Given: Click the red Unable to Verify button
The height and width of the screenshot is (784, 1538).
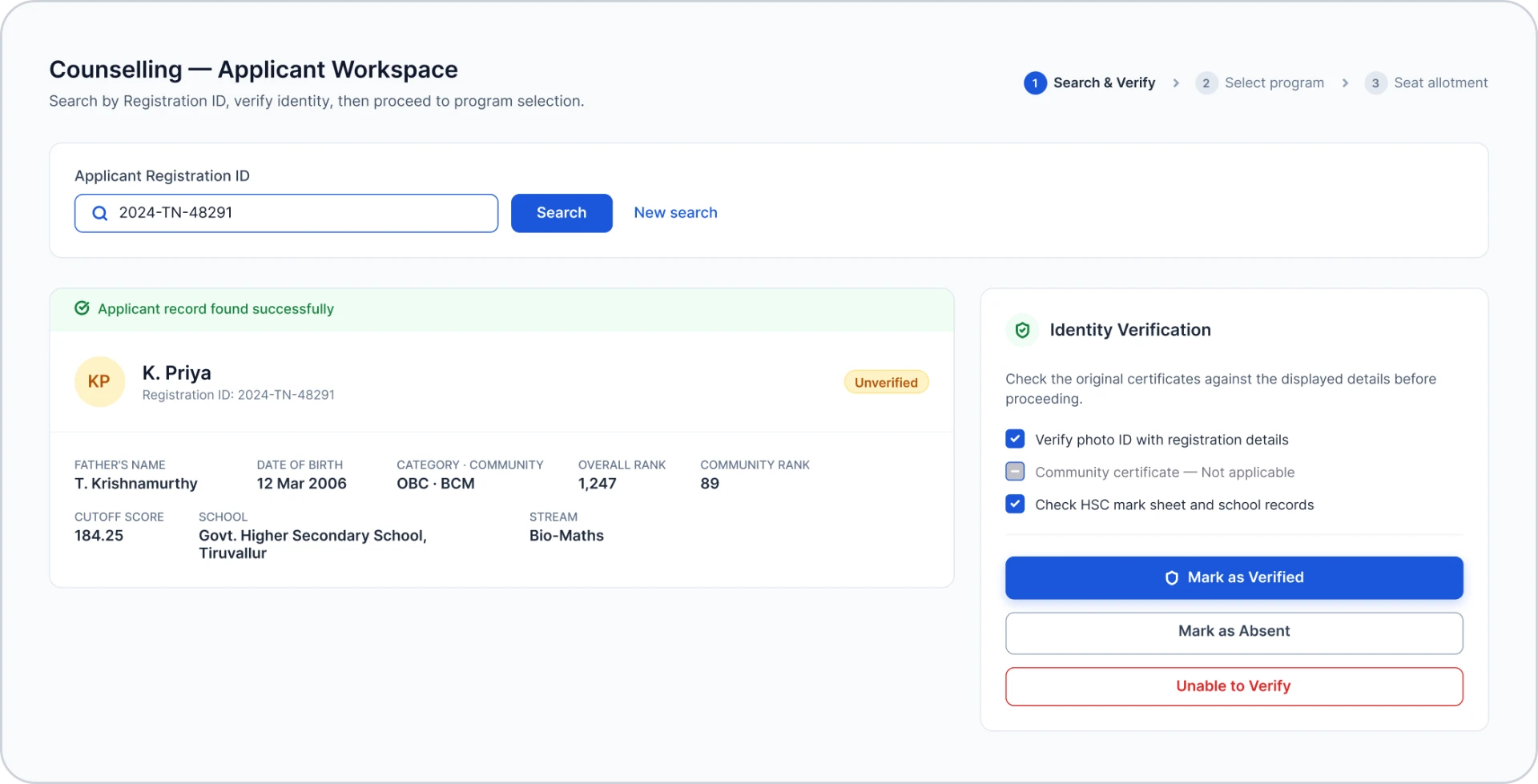Looking at the screenshot, I should pos(1234,686).
